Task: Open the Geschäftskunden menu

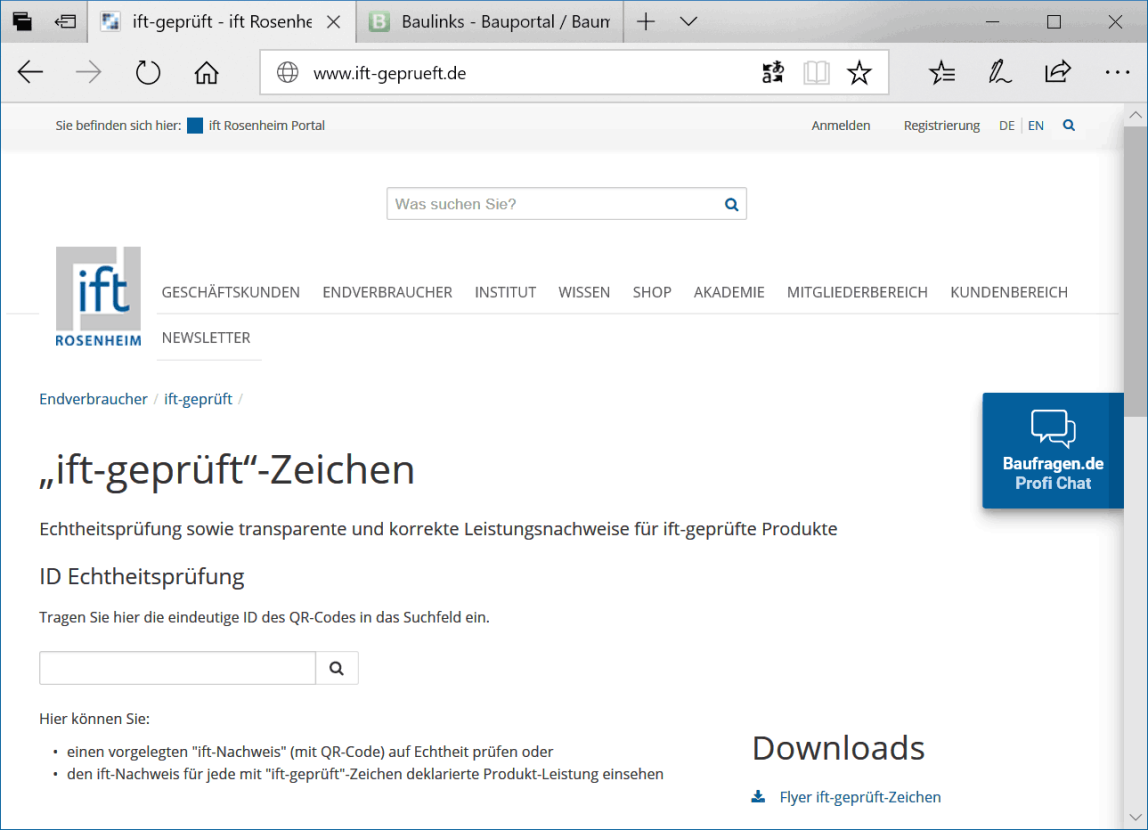Action: pyautogui.click(x=231, y=292)
